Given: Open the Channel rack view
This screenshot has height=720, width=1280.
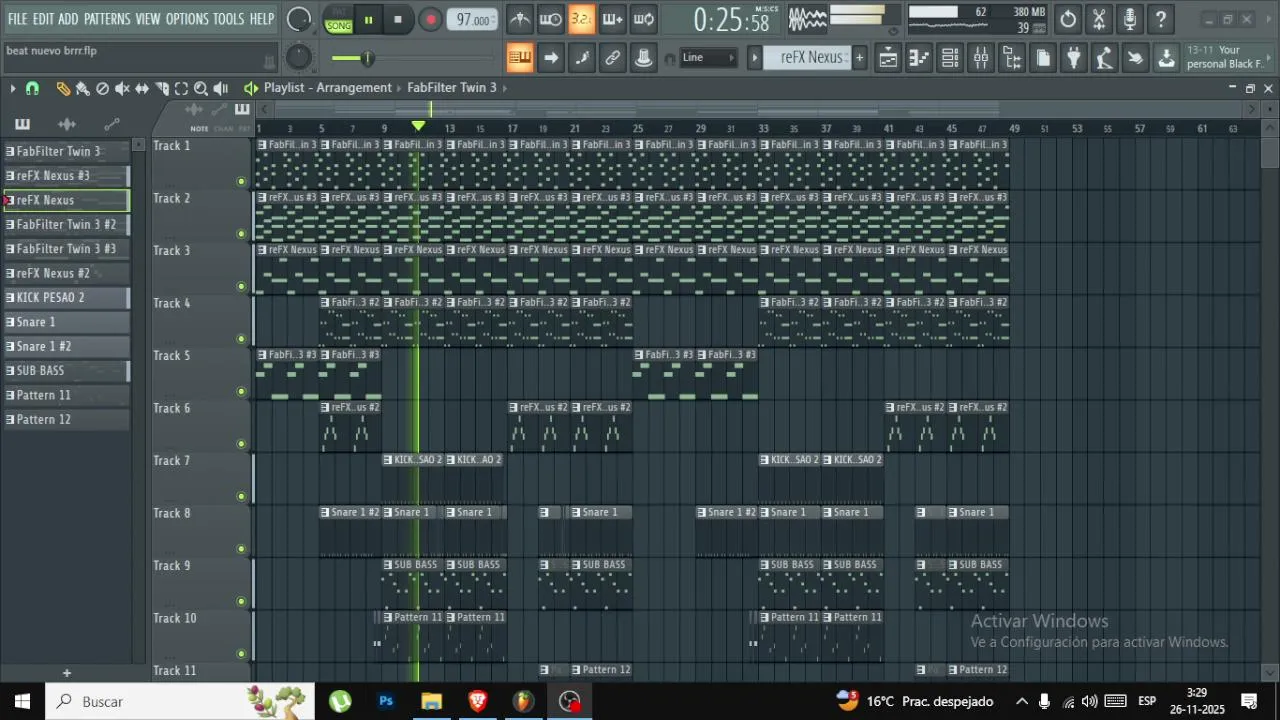Looking at the screenshot, I should pyautogui.click(x=950, y=58).
